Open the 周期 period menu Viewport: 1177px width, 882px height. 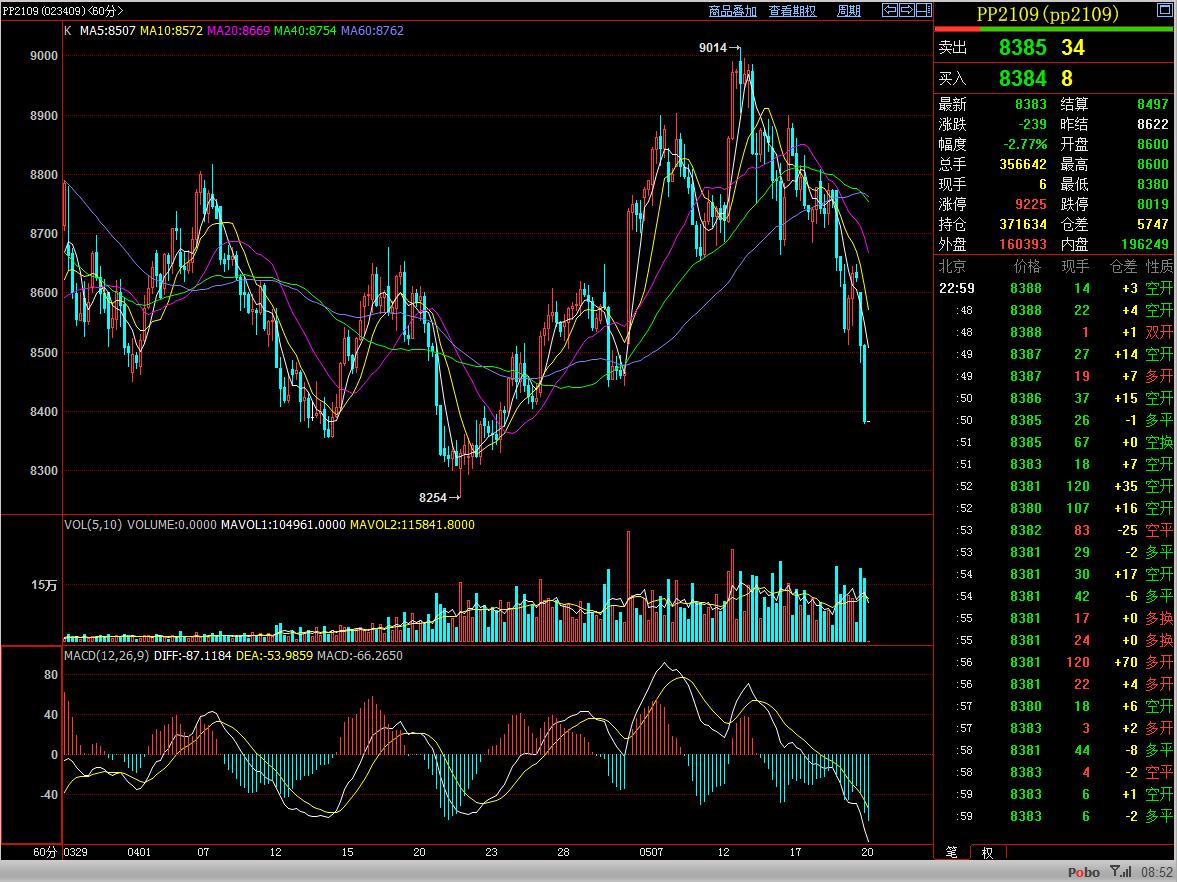click(x=848, y=11)
